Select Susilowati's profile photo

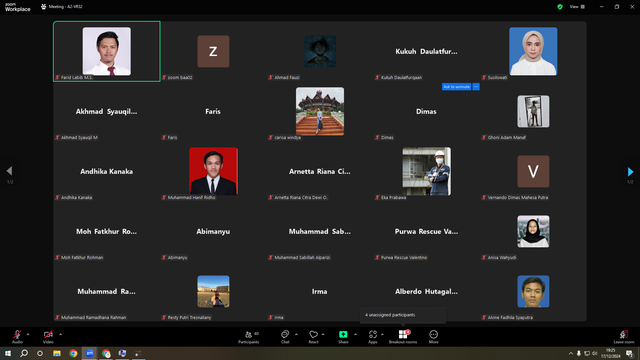coord(533,51)
